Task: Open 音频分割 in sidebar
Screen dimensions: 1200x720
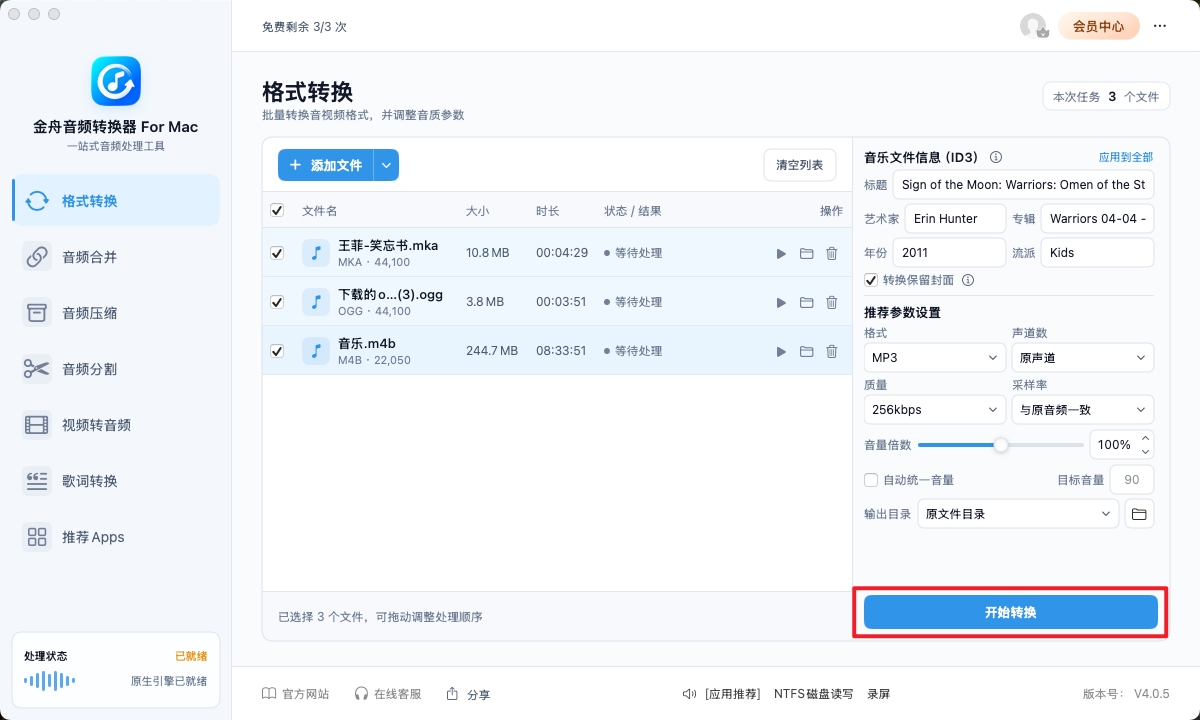Action: click(x=116, y=369)
